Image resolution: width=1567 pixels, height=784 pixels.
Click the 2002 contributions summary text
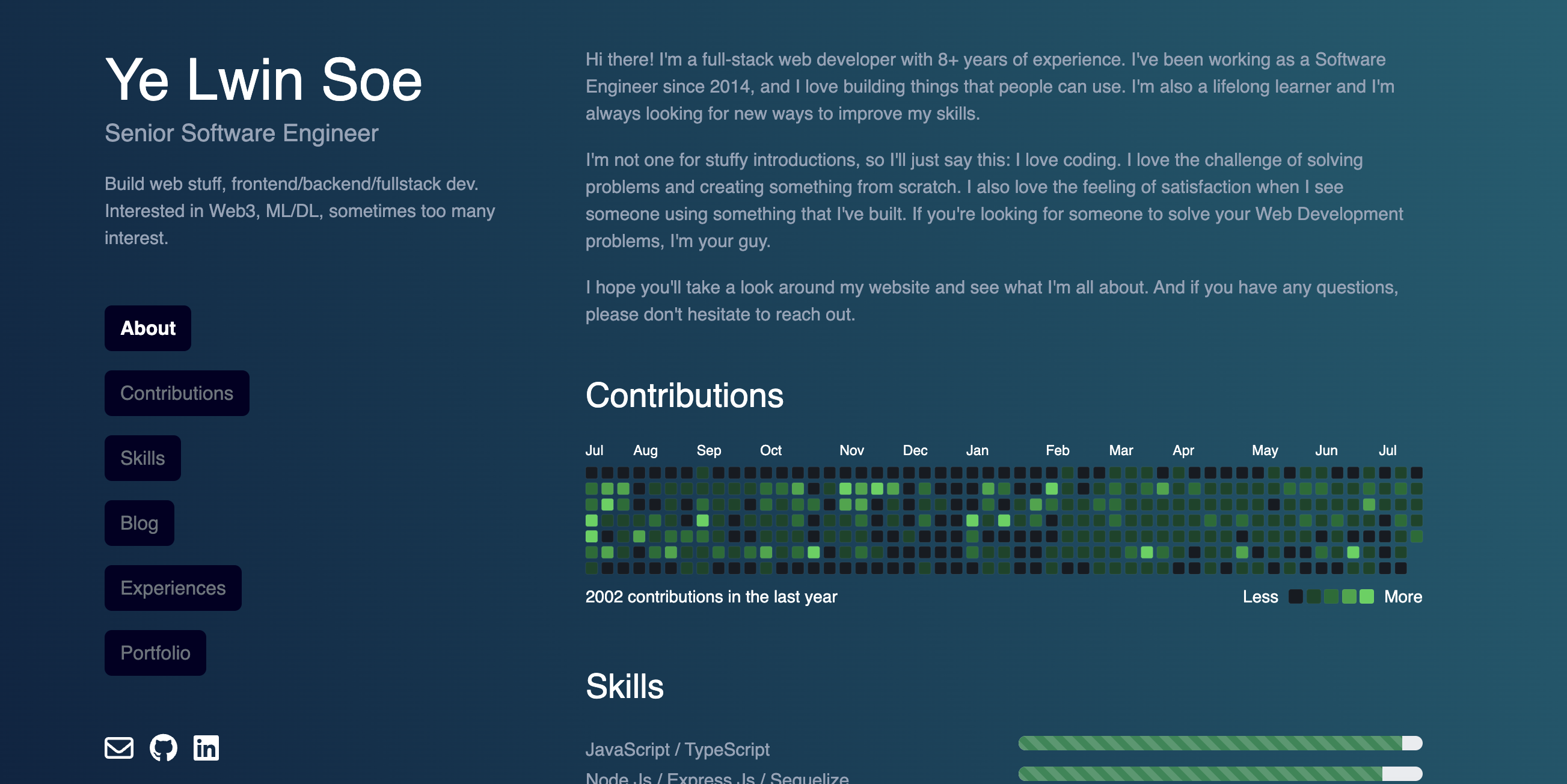pos(711,596)
